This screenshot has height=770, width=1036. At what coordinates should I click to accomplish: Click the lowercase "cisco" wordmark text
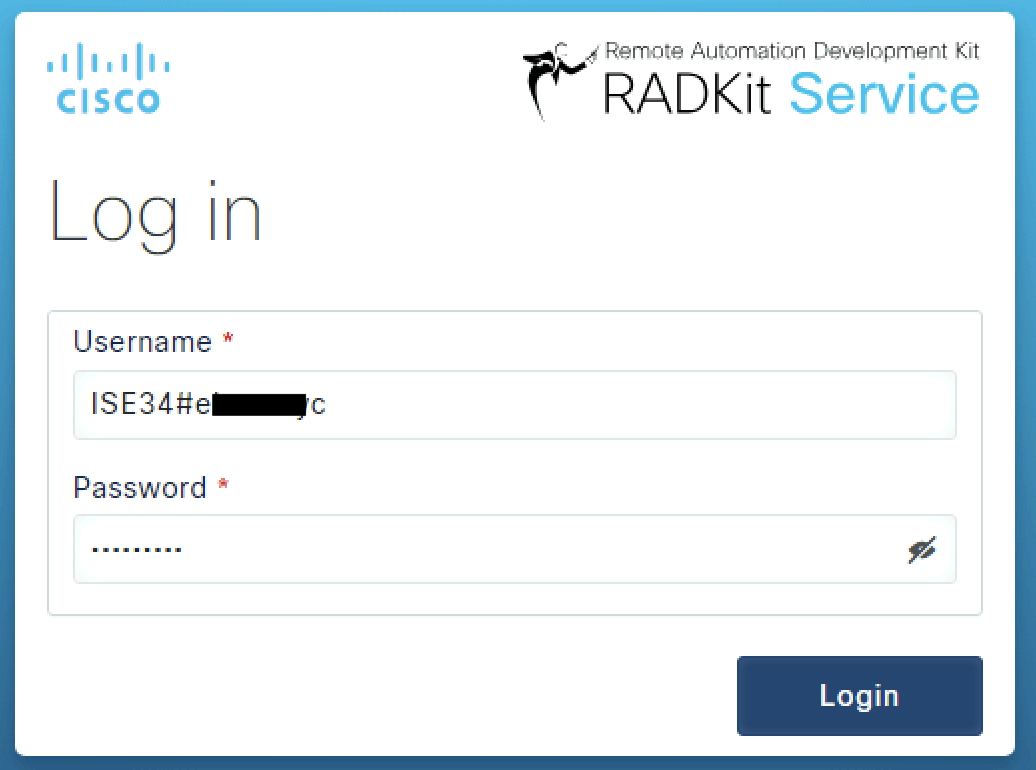pyautogui.click(x=108, y=100)
